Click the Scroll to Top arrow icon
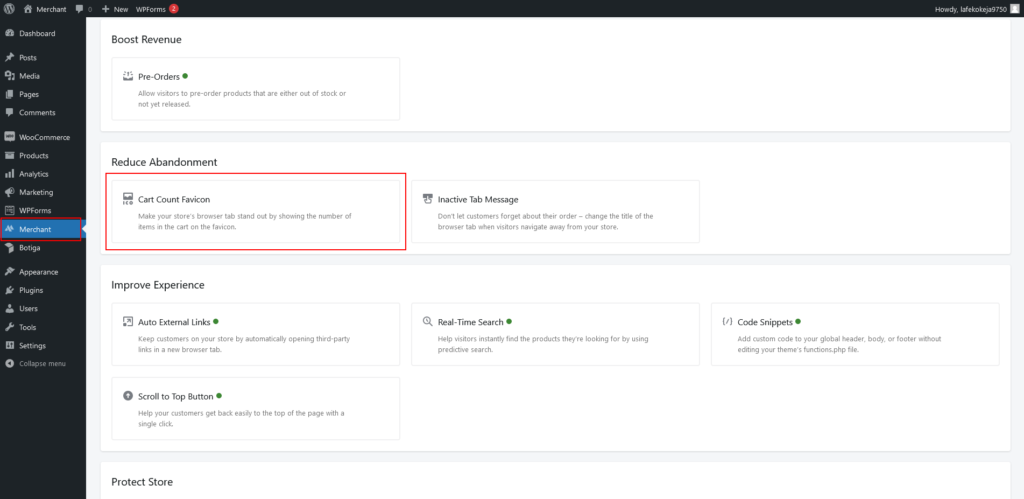1024x499 pixels. [128, 396]
